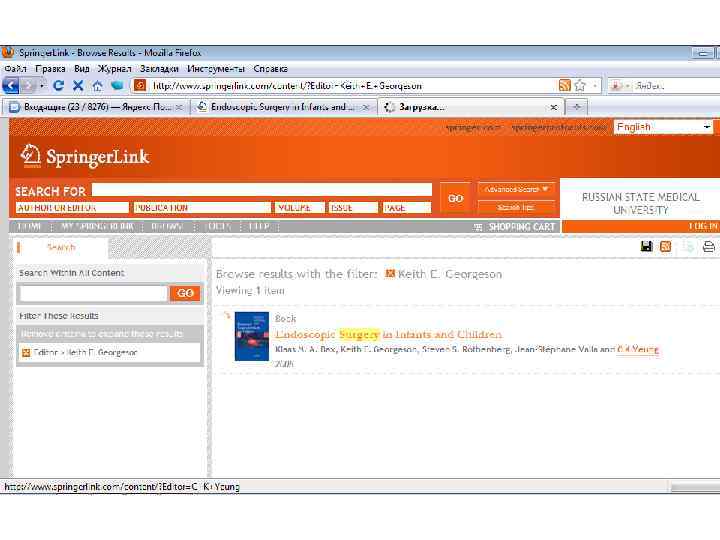Click the Search Within All Content field
This screenshot has height=540, width=720.
(x=94, y=293)
